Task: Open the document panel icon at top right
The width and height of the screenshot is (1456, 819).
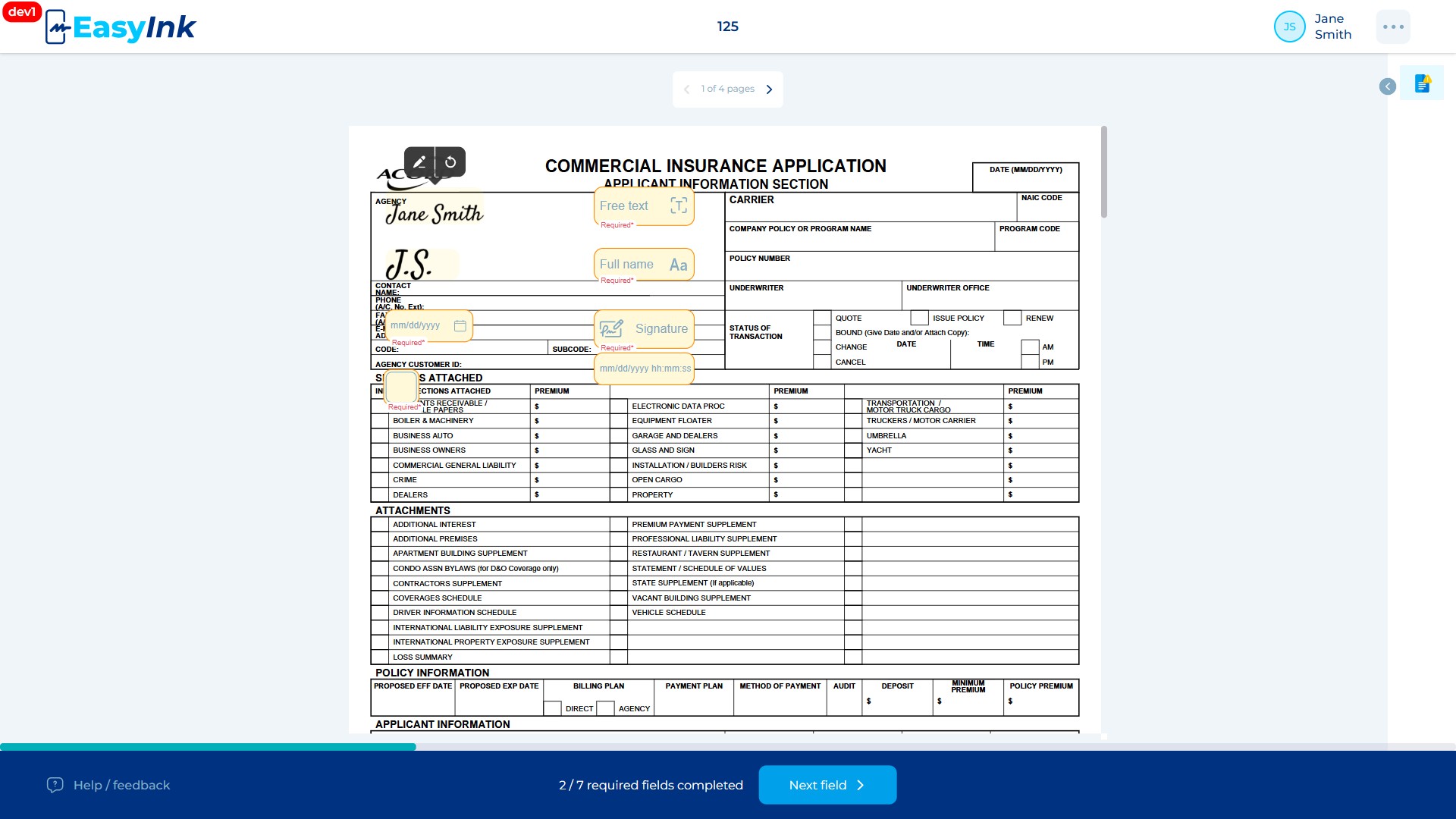Action: point(1422,83)
